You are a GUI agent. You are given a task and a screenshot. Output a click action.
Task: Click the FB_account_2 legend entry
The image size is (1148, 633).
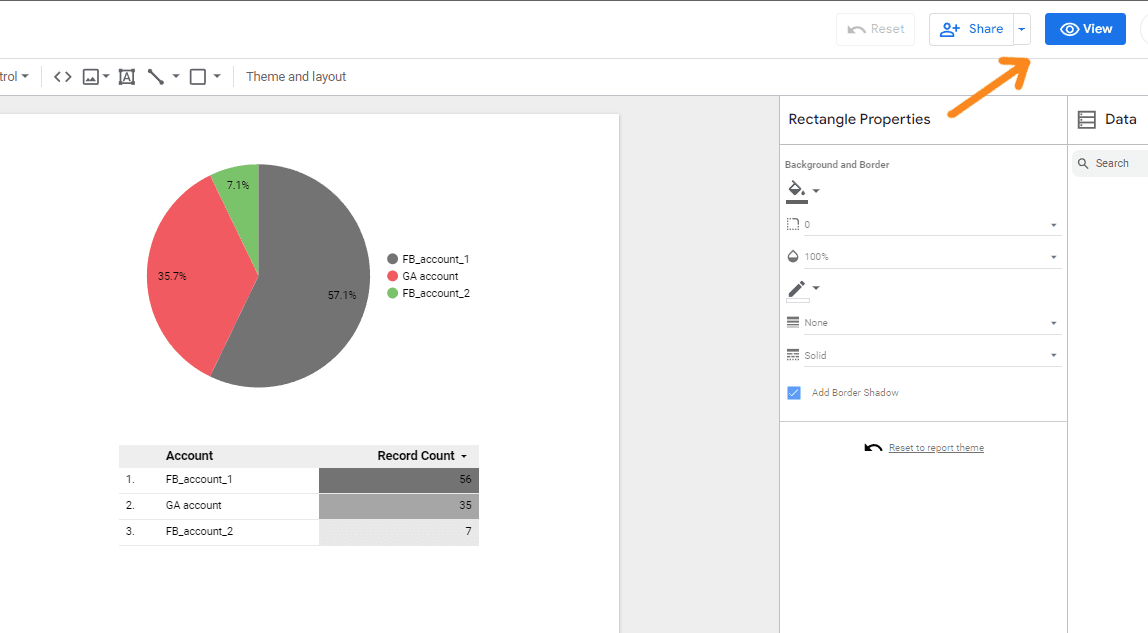point(428,293)
